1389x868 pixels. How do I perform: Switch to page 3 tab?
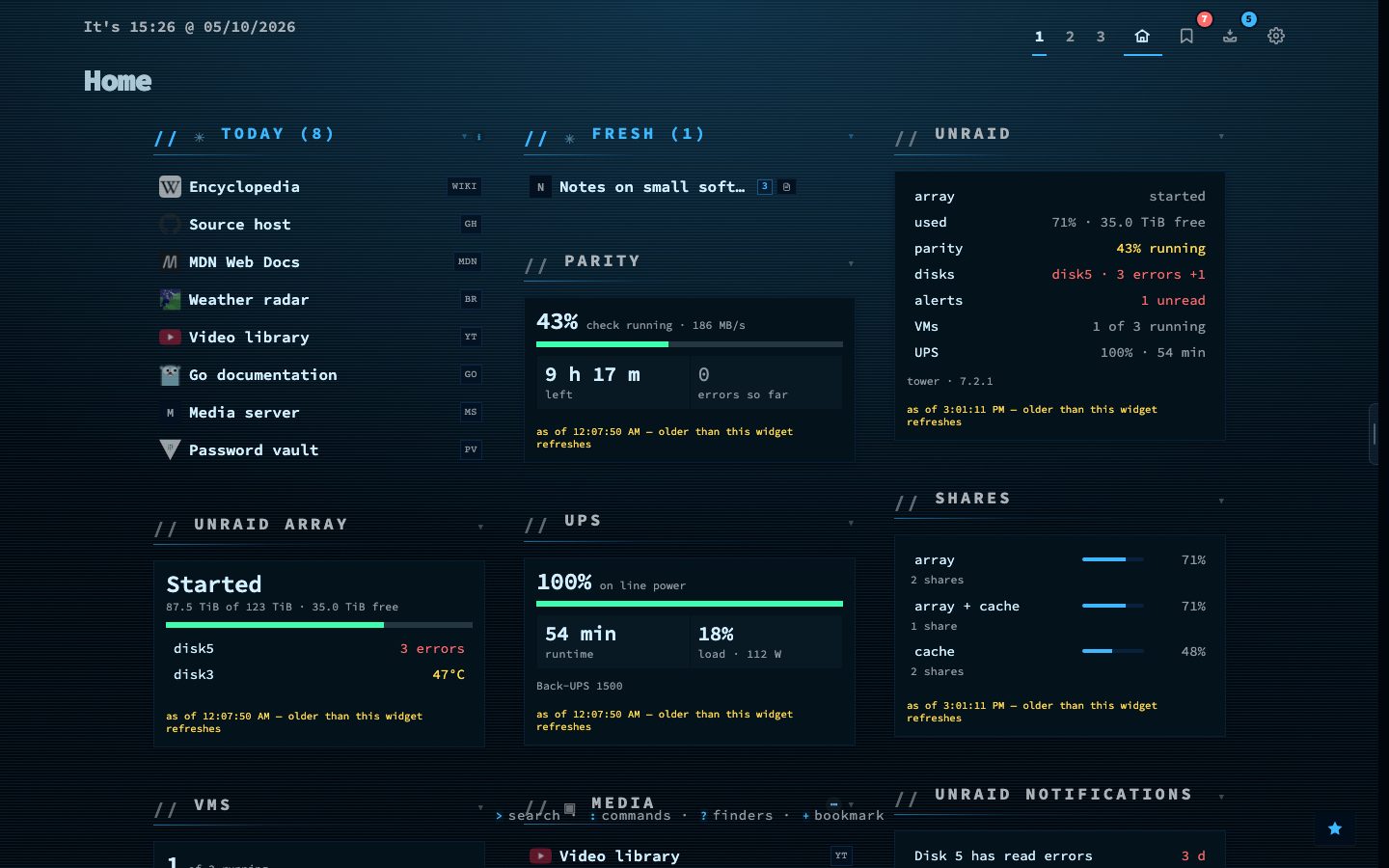click(1101, 37)
